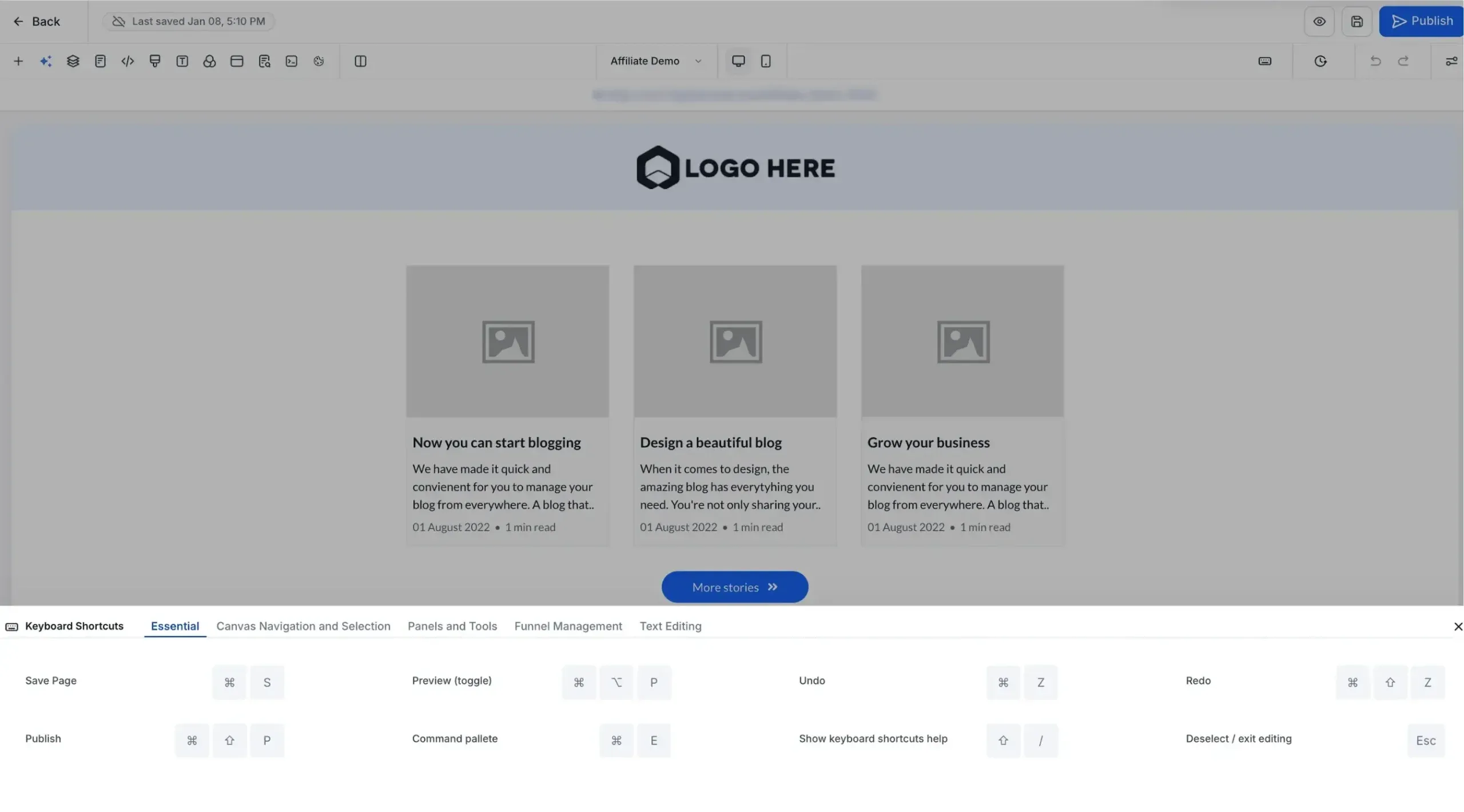Open the paint brush styles icon
The height and width of the screenshot is (812, 1464).
click(x=154, y=61)
